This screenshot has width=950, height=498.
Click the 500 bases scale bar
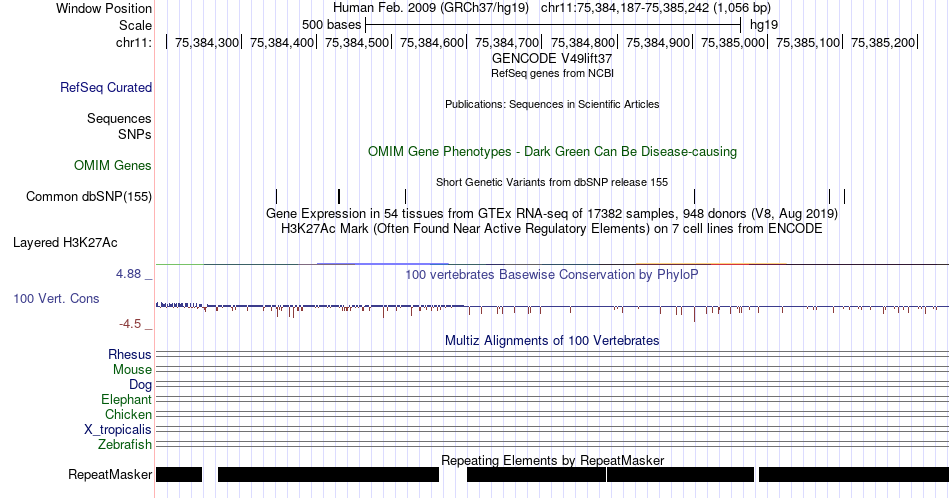pyautogui.click(x=553, y=25)
